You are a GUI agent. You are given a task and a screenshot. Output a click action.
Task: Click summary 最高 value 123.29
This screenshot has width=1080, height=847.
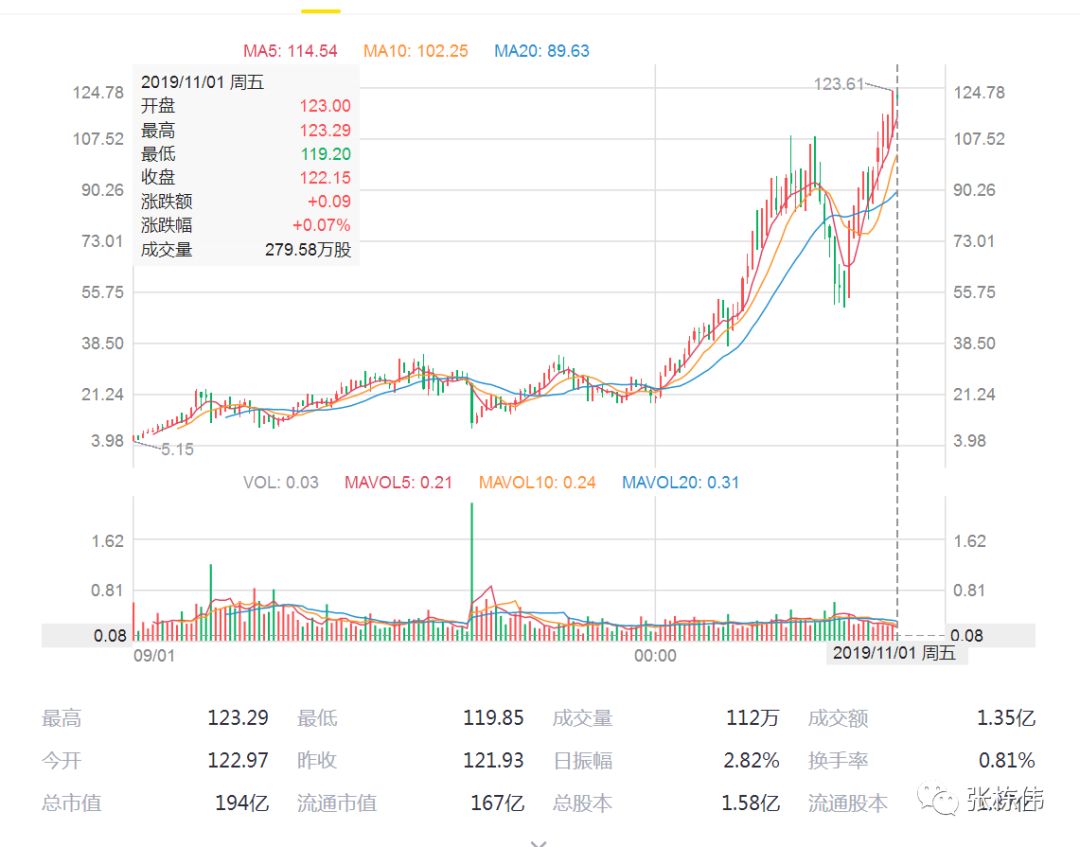coord(238,718)
